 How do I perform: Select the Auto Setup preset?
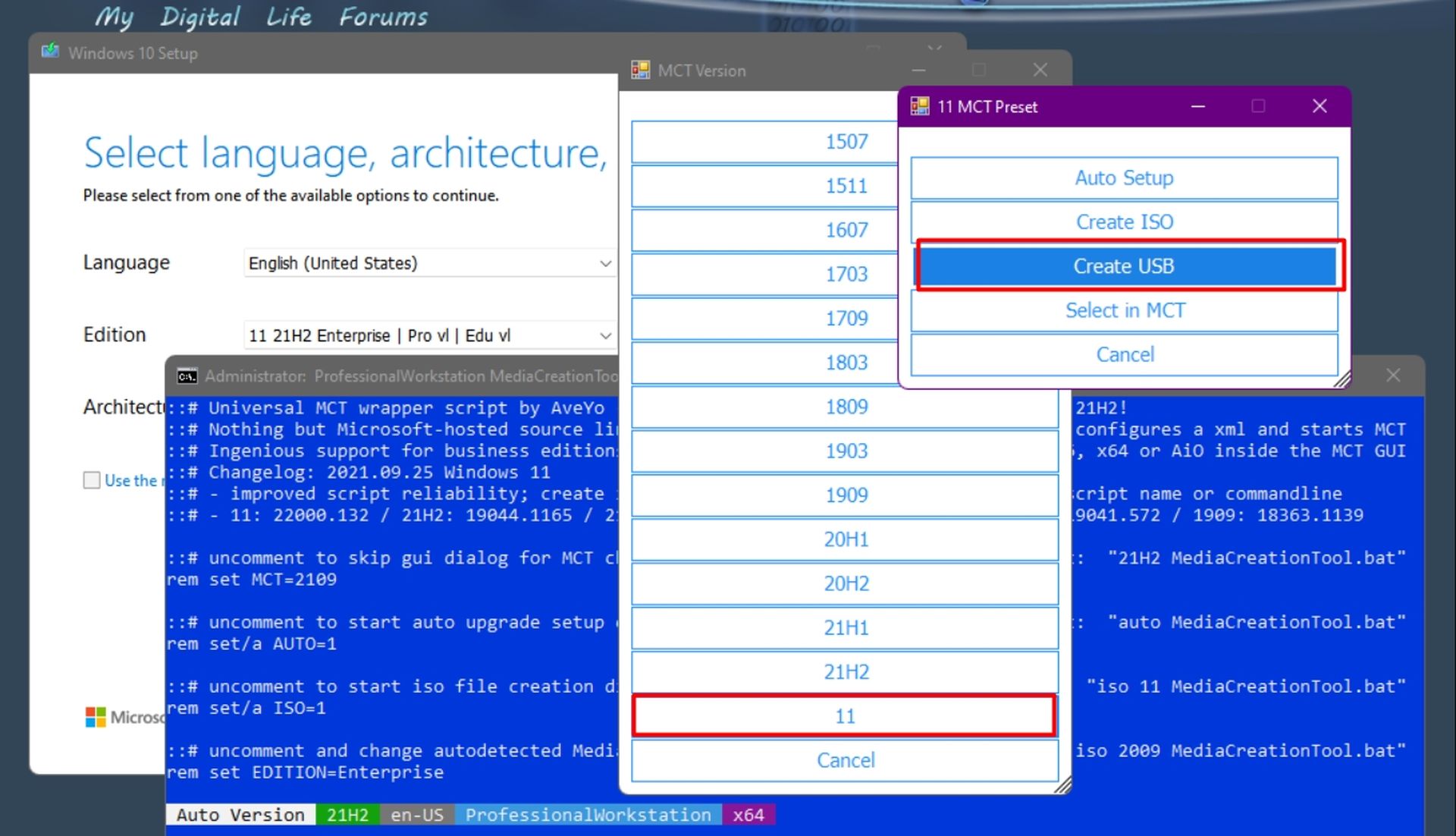tap(1124, 178)
